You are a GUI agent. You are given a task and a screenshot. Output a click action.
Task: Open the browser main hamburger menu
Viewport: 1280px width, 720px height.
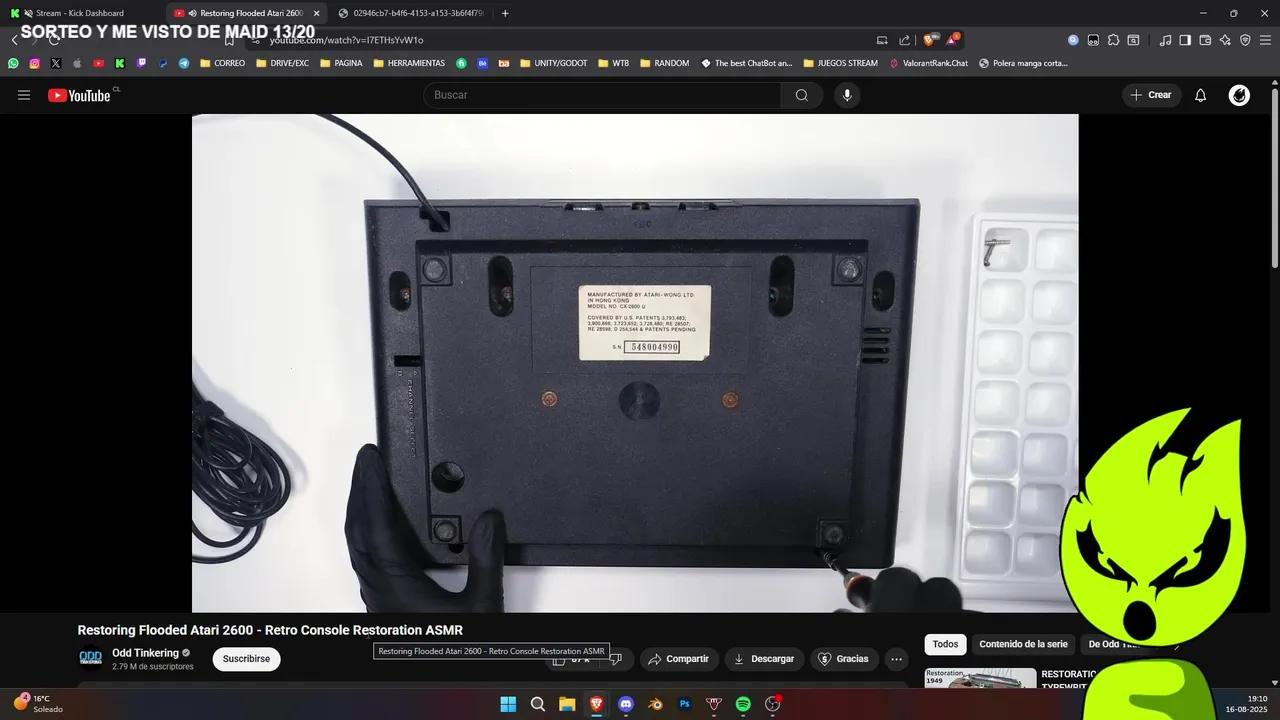click(1265, 40)
